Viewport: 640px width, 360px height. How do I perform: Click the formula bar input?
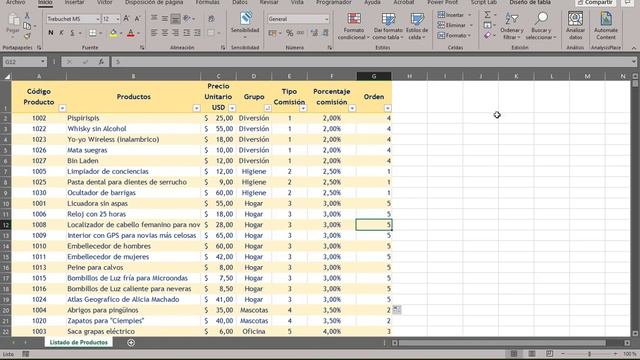click(371, 62)
